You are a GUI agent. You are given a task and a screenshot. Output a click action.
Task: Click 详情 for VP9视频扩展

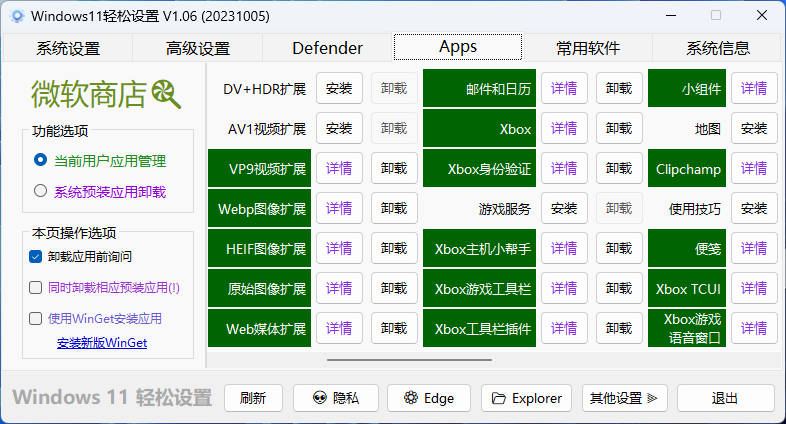tap(339, 169)
